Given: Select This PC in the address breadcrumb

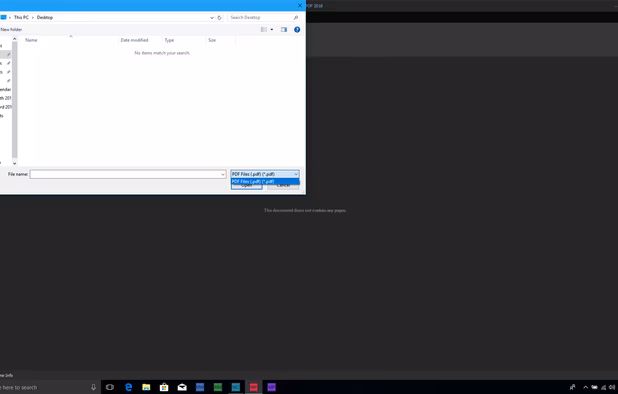Looking at the screenshot, I should click(x=21, y=17).
